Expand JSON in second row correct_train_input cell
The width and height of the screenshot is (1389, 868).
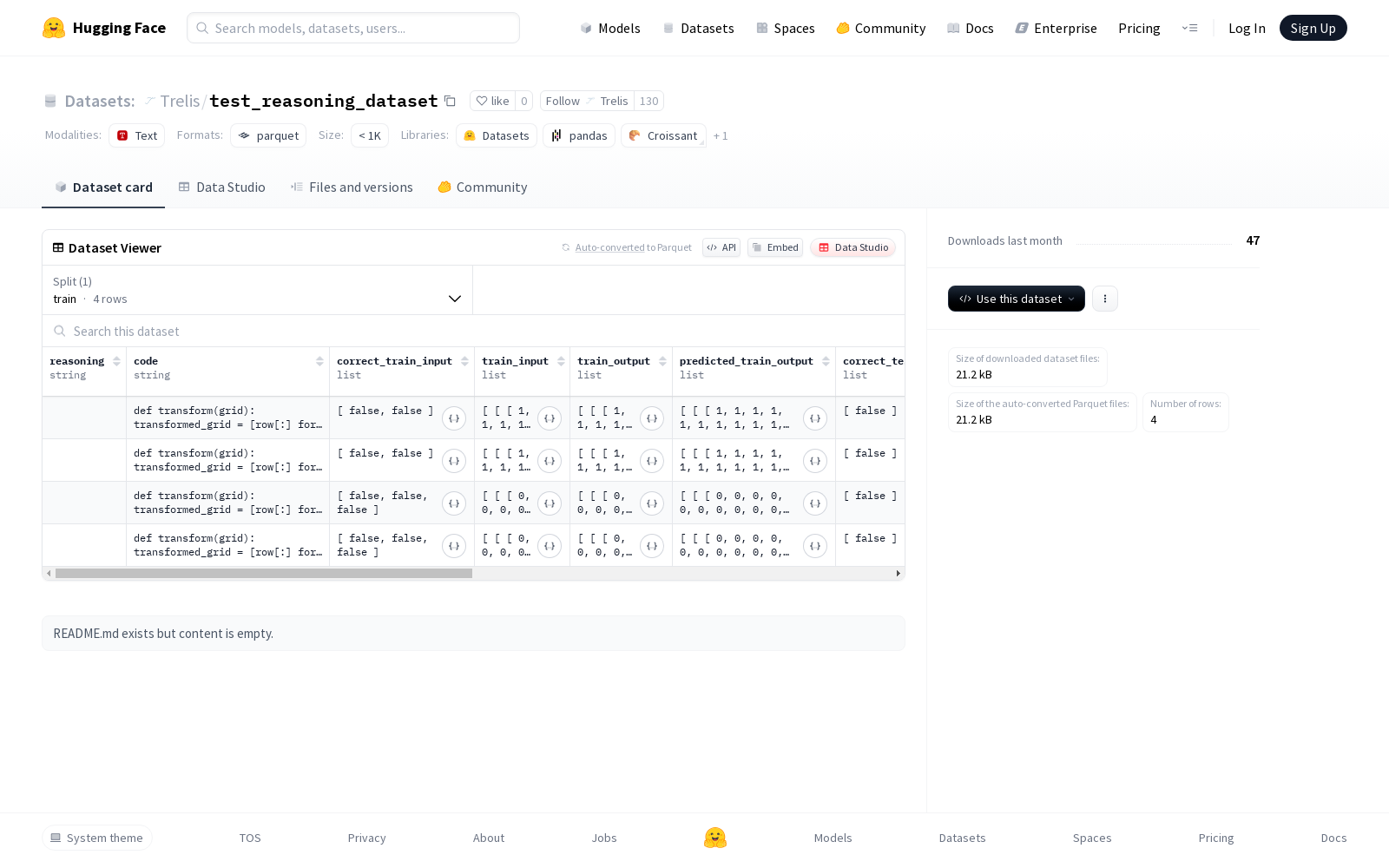click(x=454, y=461)
